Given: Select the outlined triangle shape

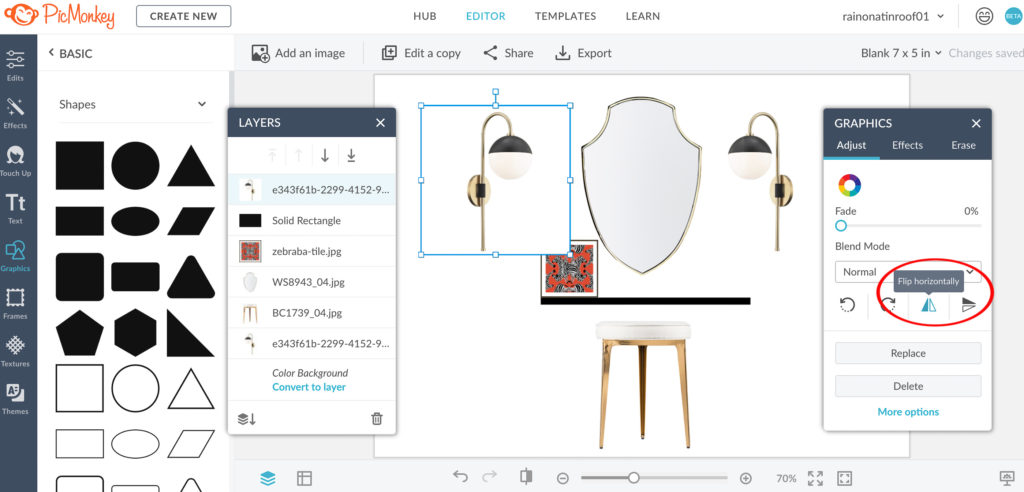Looking at the screenshot, I should tap(191, 388).
